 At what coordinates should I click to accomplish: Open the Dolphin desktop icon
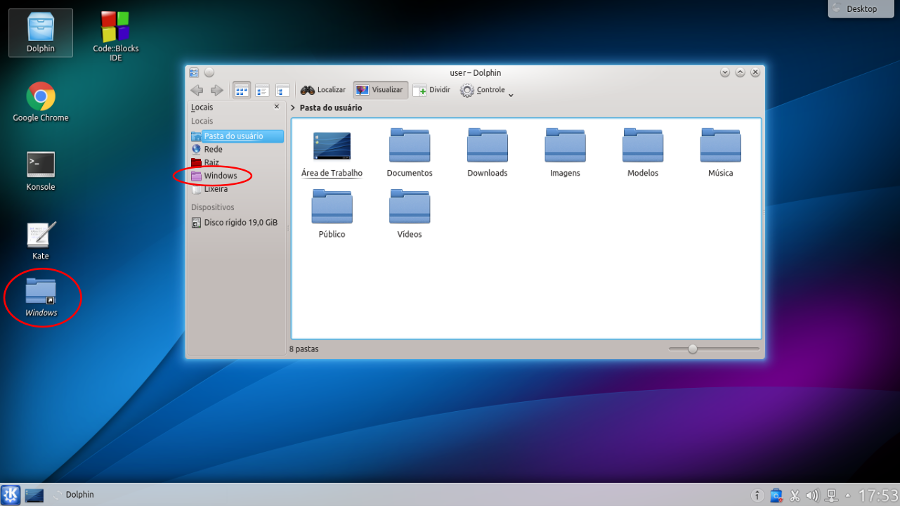click(40, 33)
